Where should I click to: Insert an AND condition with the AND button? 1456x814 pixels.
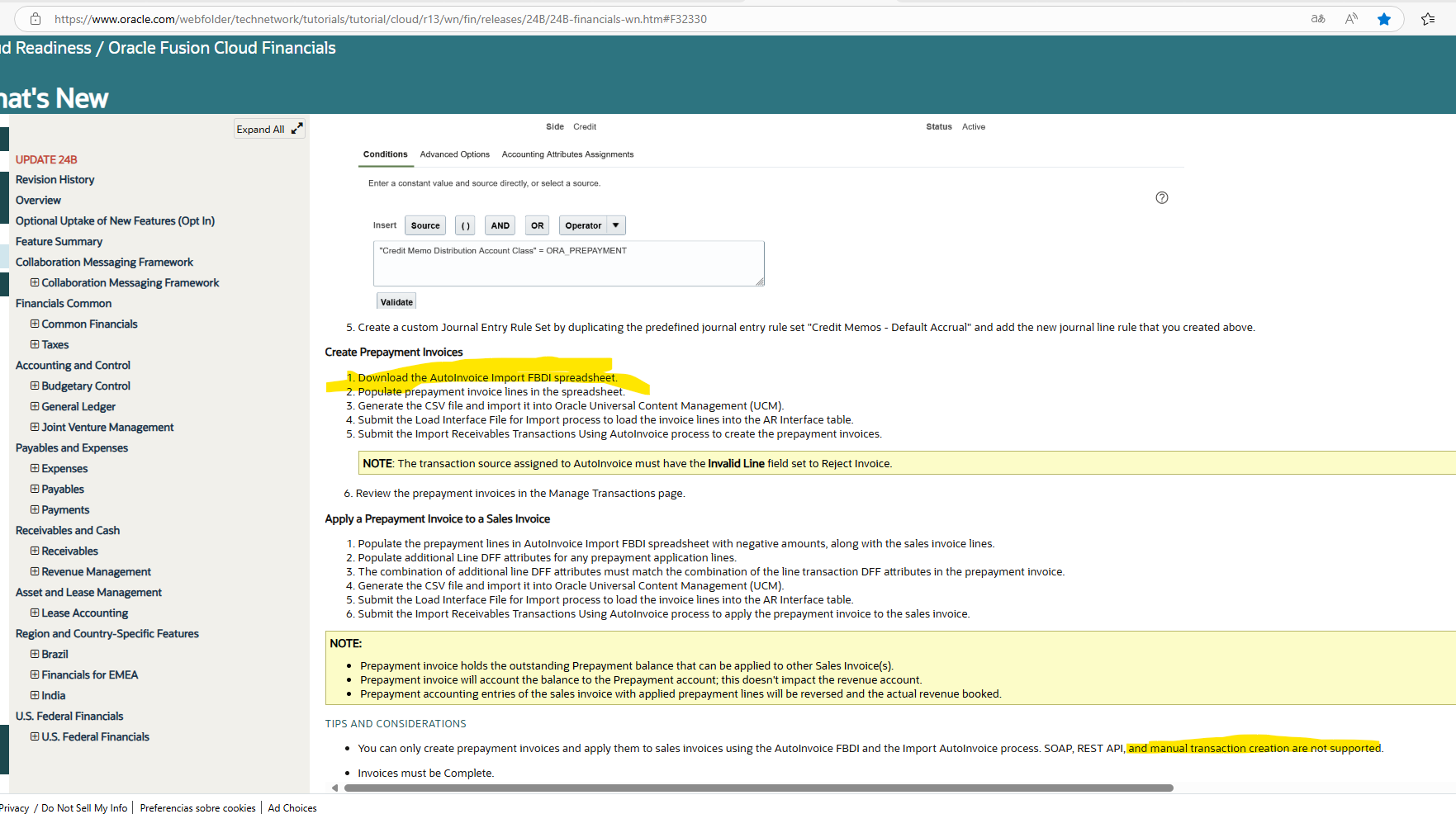tap(499, 225)
